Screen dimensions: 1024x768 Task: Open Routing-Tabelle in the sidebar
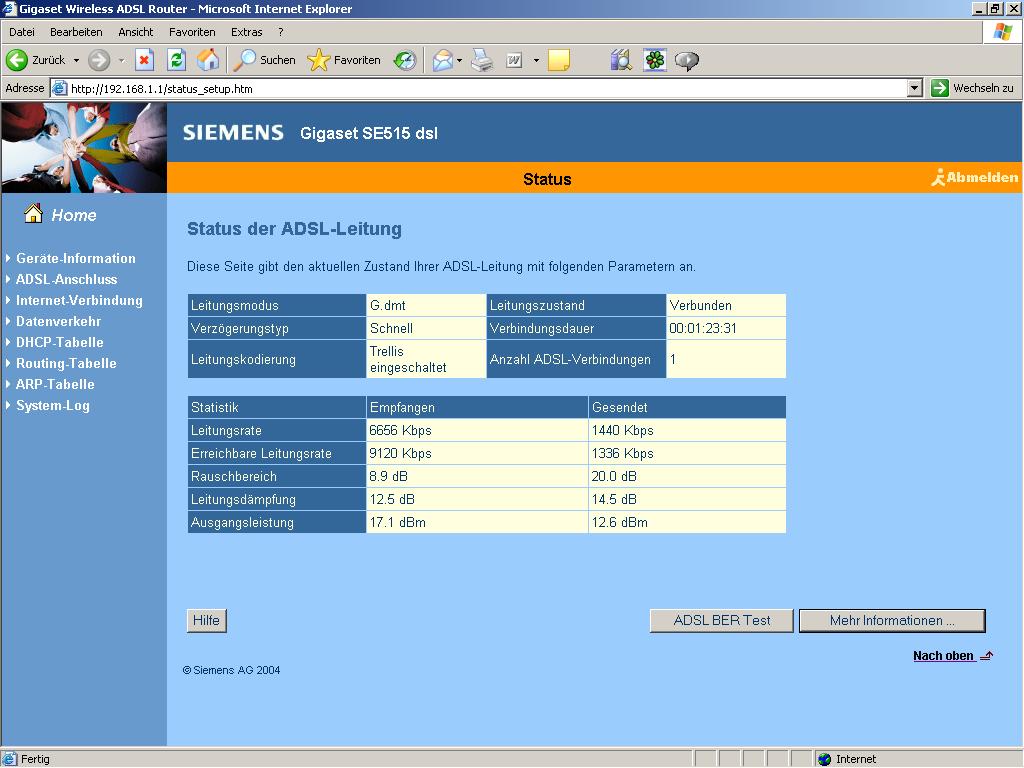66,363
